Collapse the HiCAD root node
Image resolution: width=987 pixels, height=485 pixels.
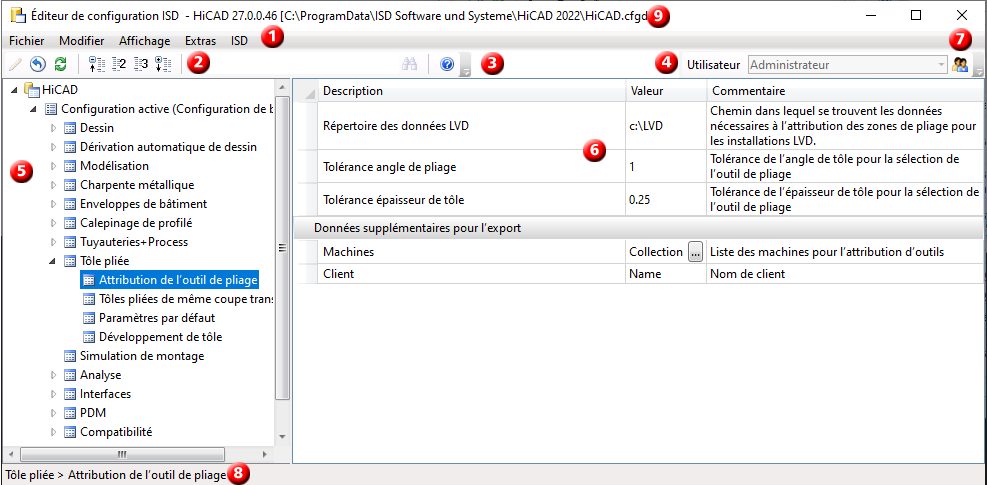click(14, 90)
